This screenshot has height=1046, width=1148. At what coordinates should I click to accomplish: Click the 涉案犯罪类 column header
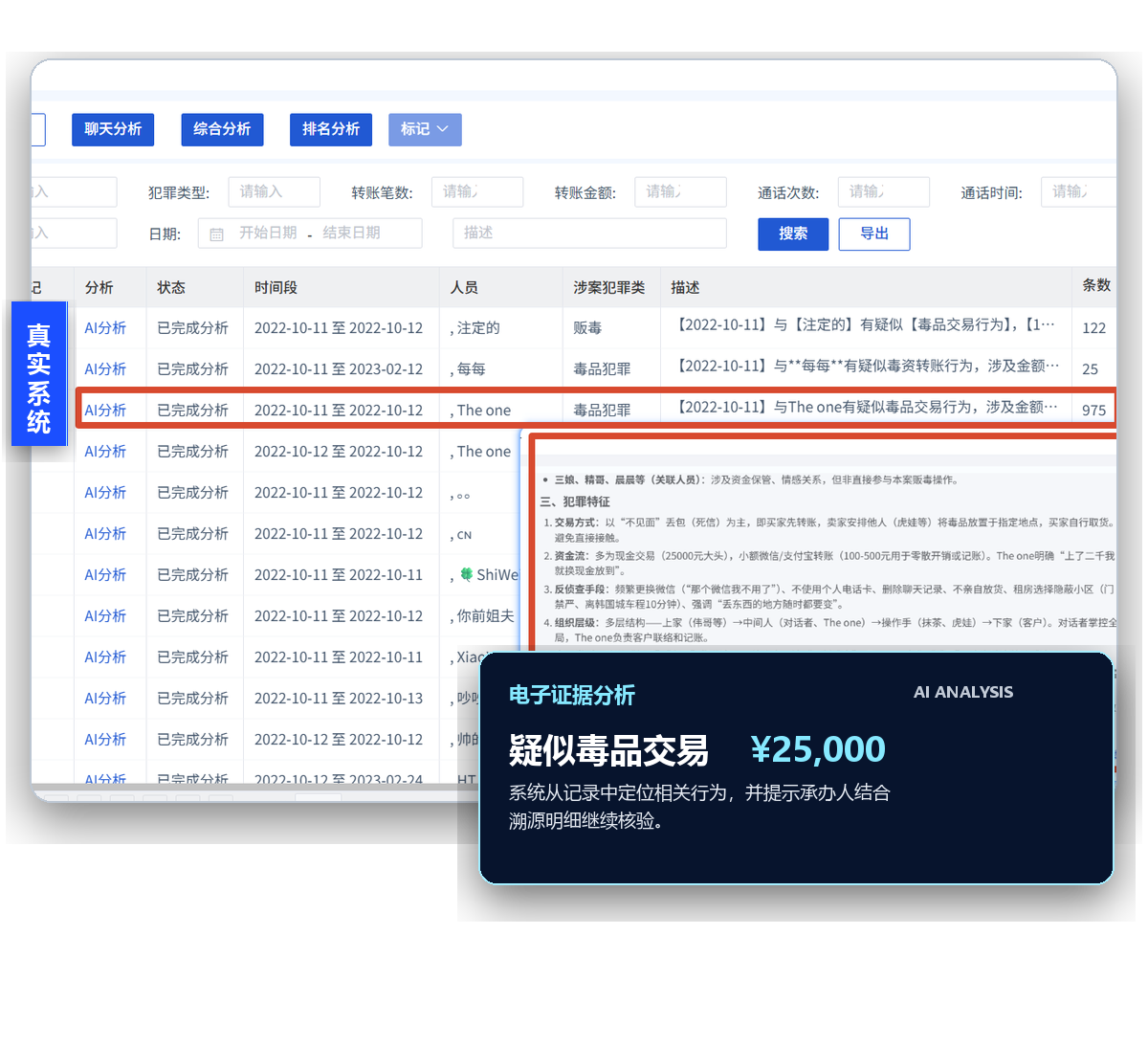click(608, 287)
